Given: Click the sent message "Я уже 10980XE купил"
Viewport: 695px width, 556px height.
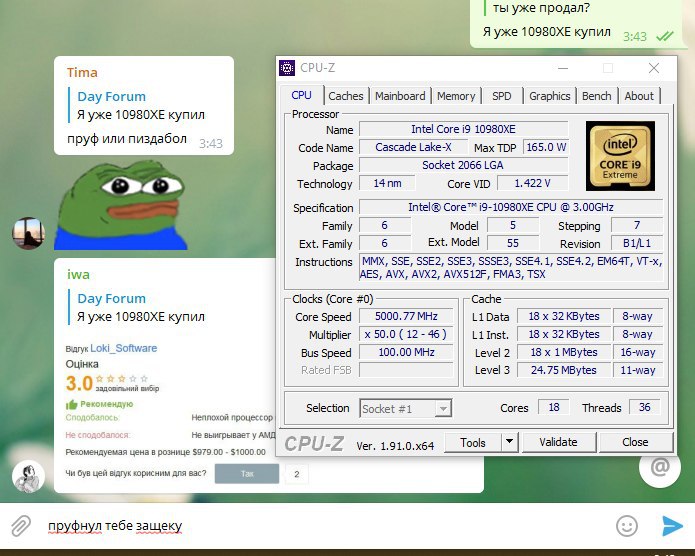Looking at the screenshot, I should click(547, 32).
